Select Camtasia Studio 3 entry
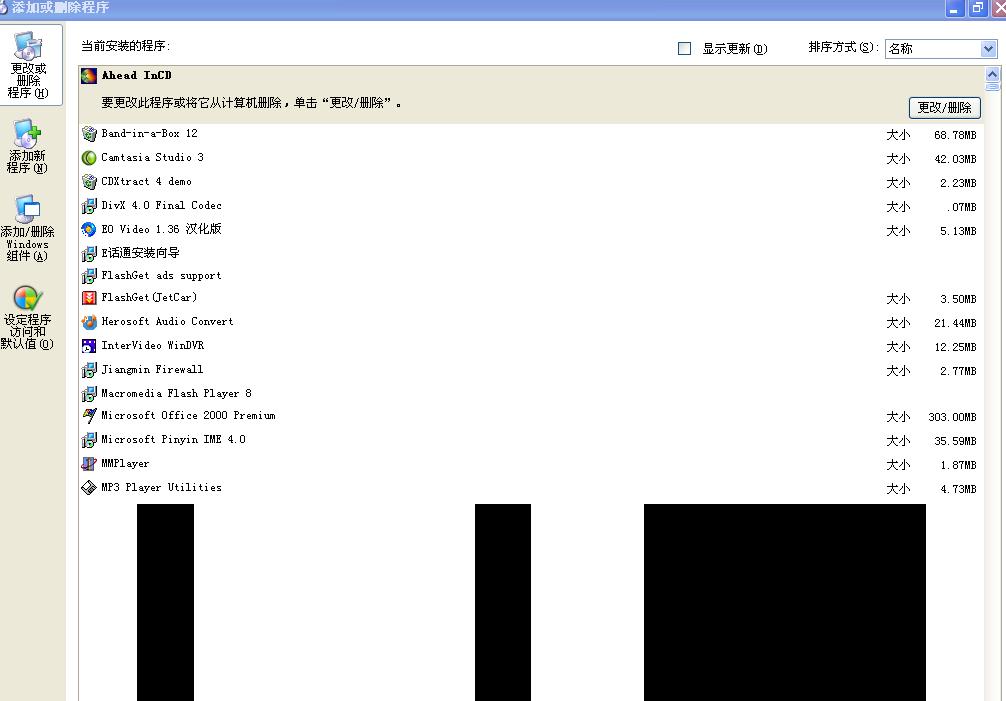Screen dimensions: 1006x701 531,158
